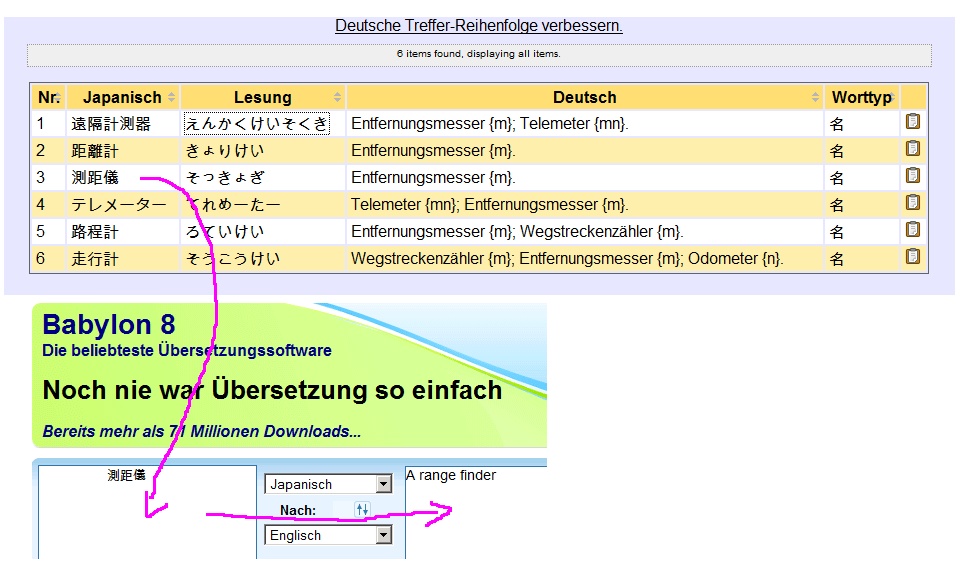Click Worttyp 名 in row 1
The height and width of the screenshot is (581, 972).
(837, 124)
